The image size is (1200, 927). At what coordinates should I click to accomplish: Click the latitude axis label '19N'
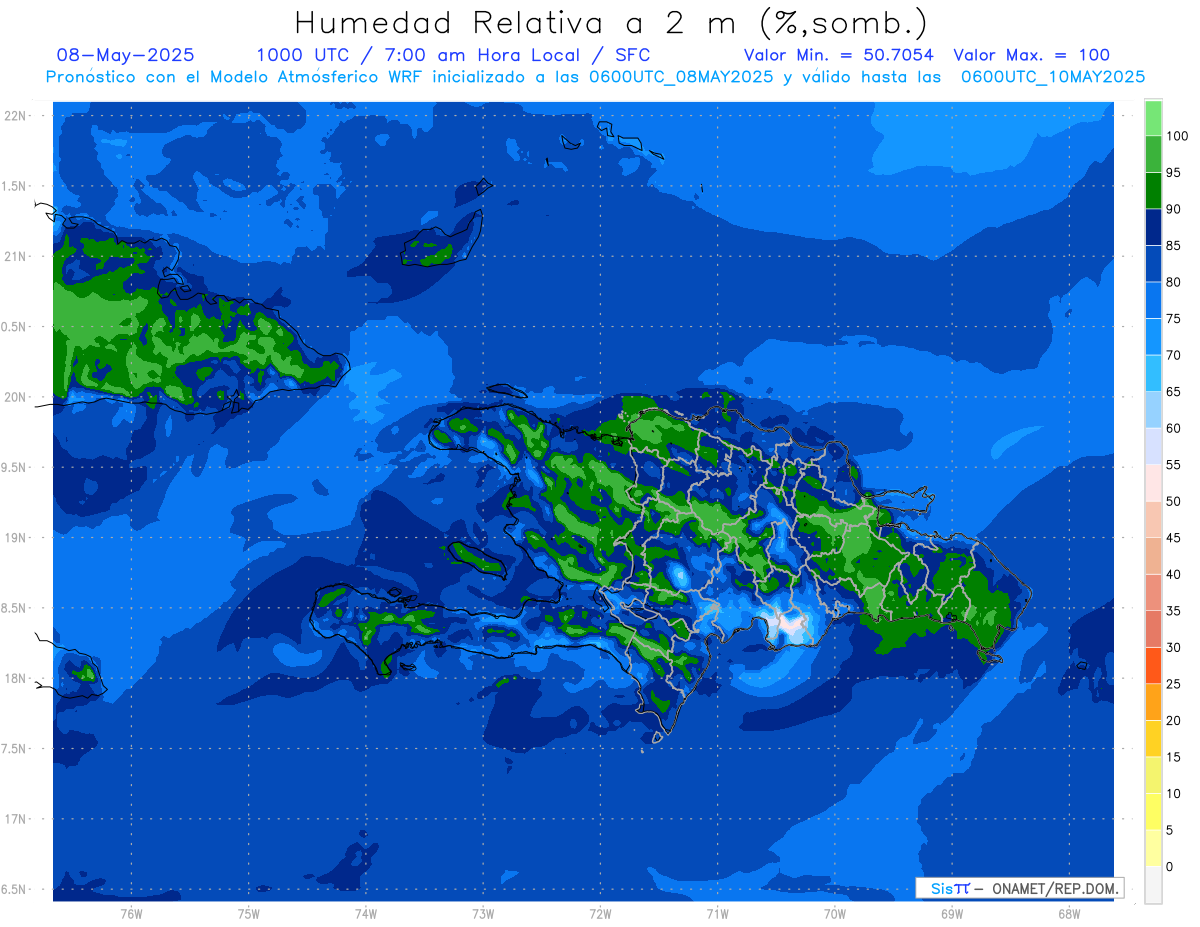pyautogui.click(x=16, y=538)
